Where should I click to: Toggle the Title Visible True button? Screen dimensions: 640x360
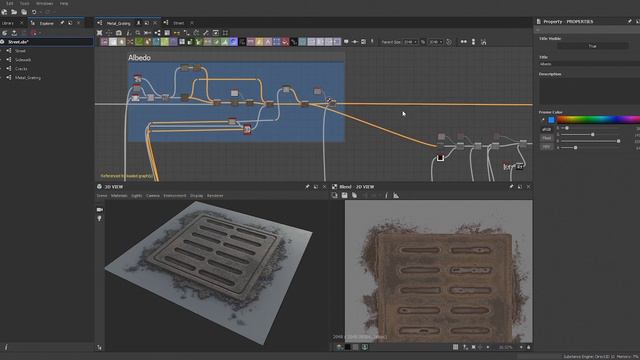(x=593, y=46)
